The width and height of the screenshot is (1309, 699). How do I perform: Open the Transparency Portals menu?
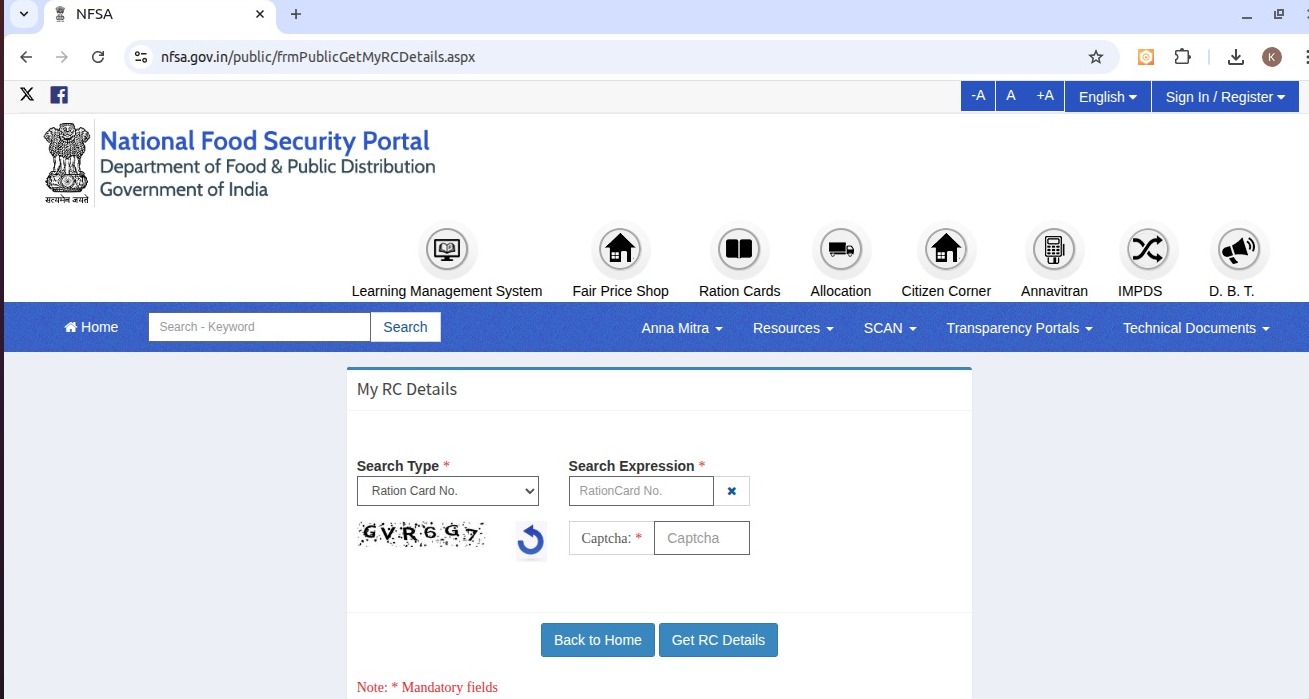[x=1018, y=328]
